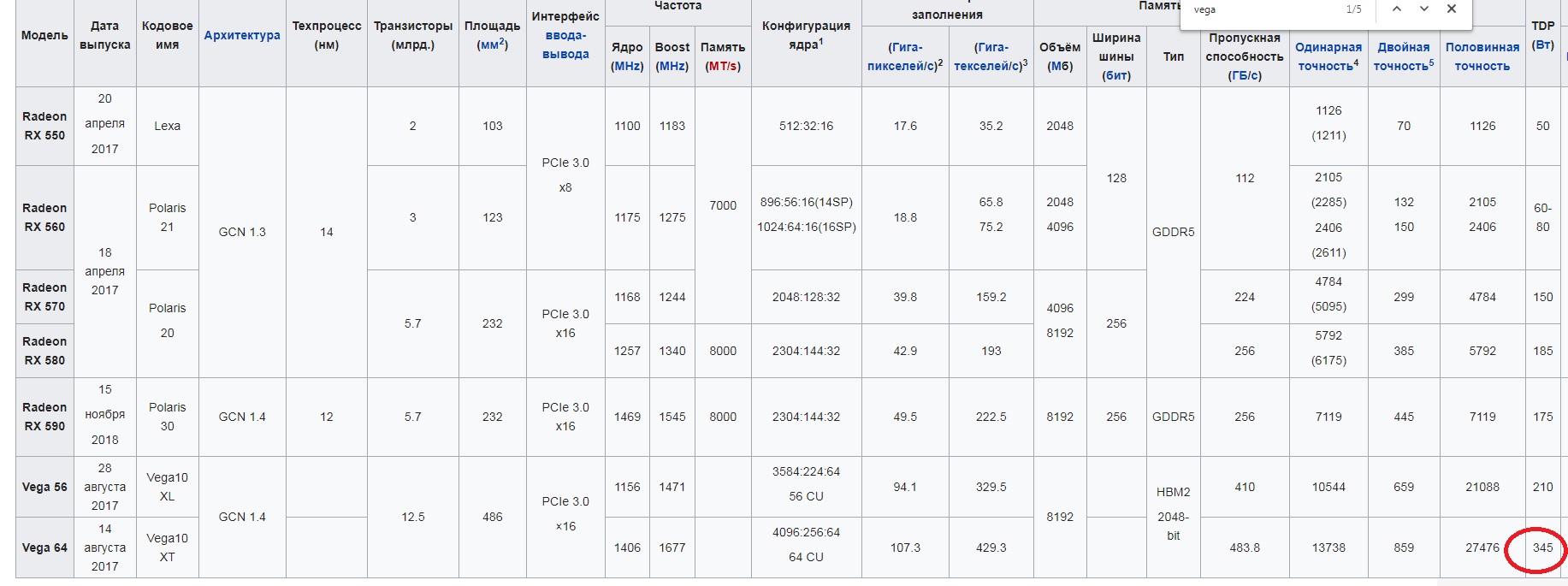
Task: Click the 'Polaris 21' code name cell
Action: click(x=167, y=217)
